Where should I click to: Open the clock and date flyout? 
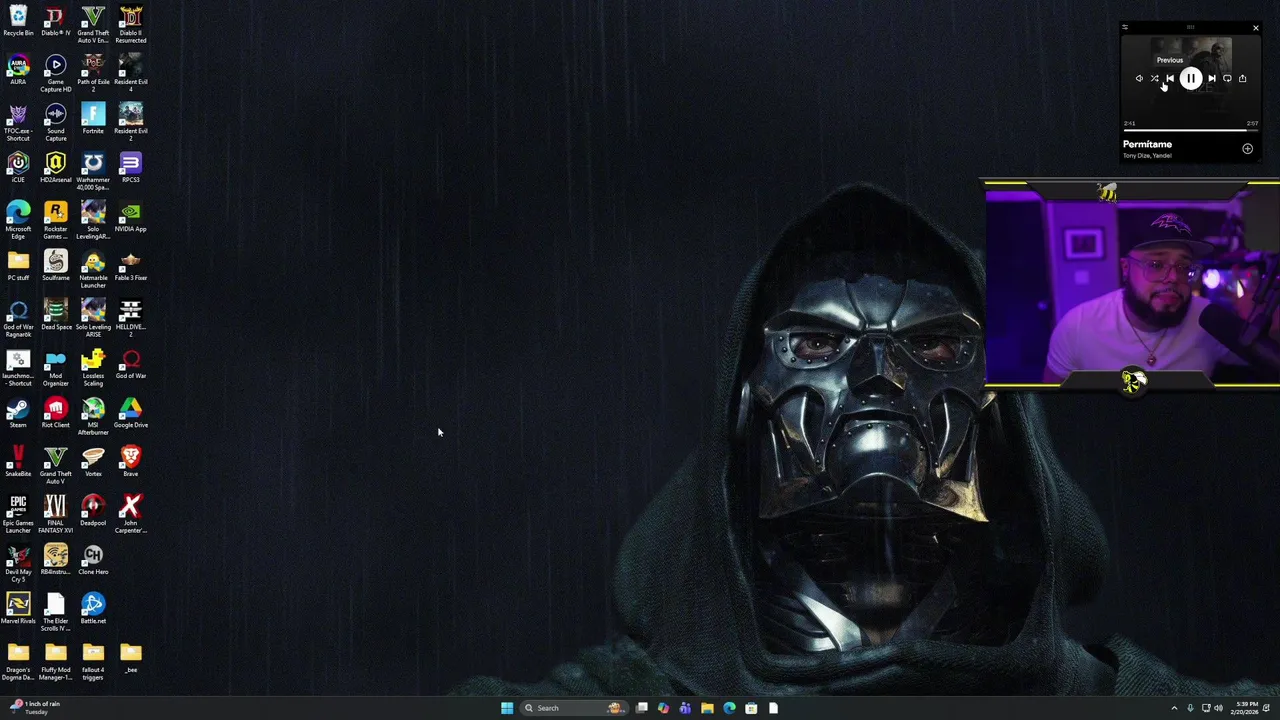[x=1245, y=708]
